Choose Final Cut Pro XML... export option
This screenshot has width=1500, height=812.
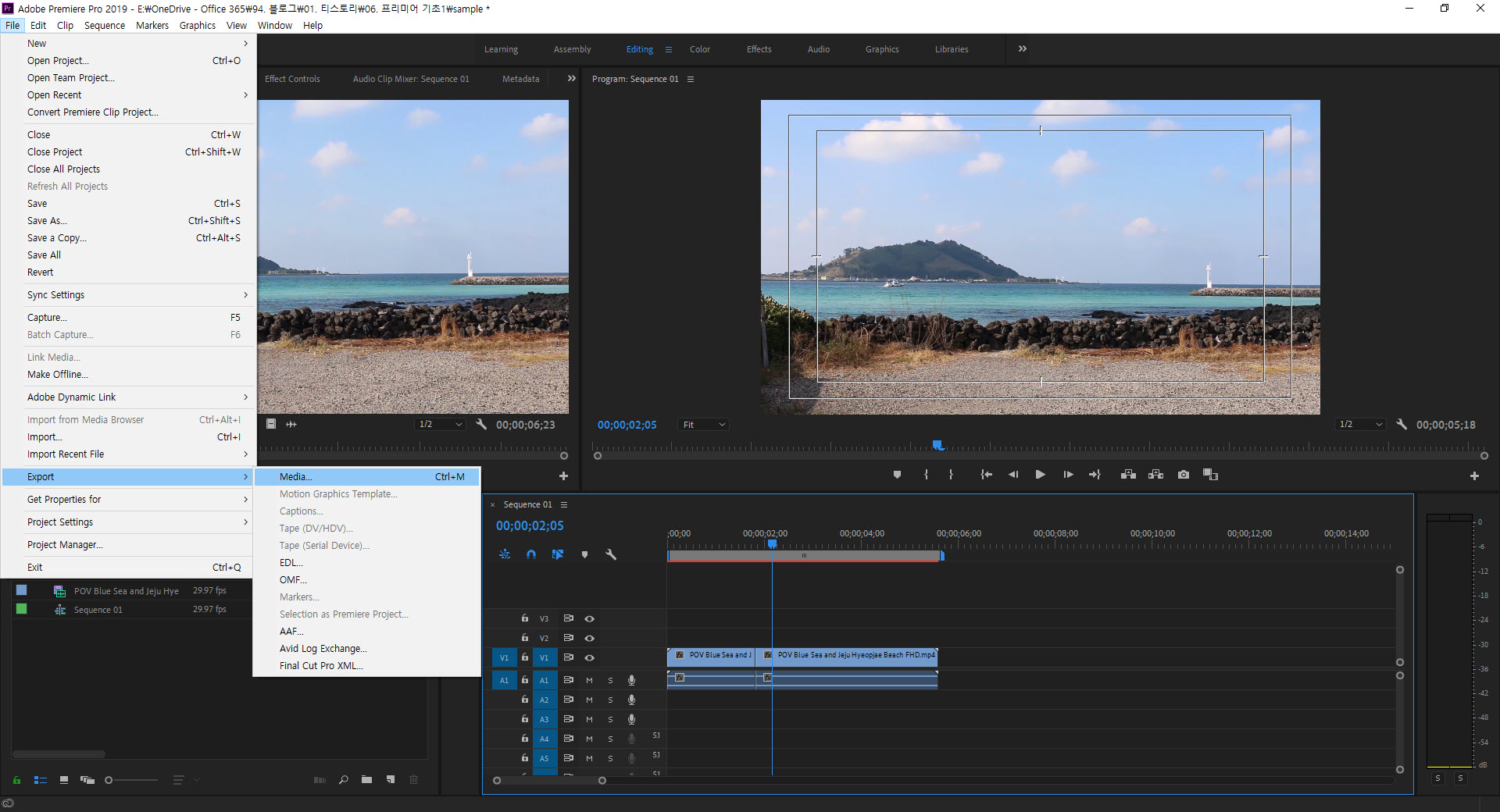[x=321, y=666]
